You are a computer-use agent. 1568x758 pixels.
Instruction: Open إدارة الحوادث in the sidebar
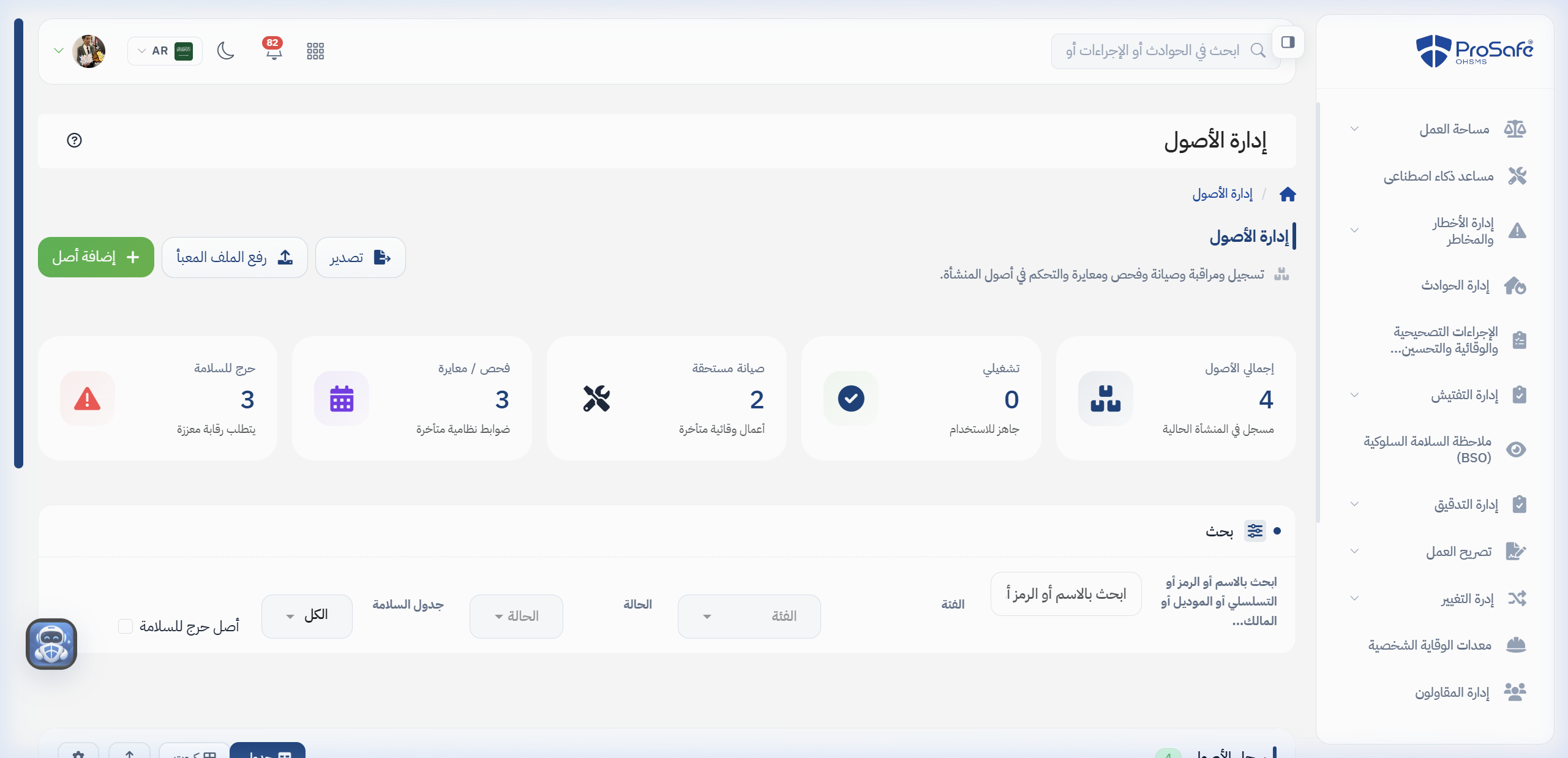pos(1438,285)
